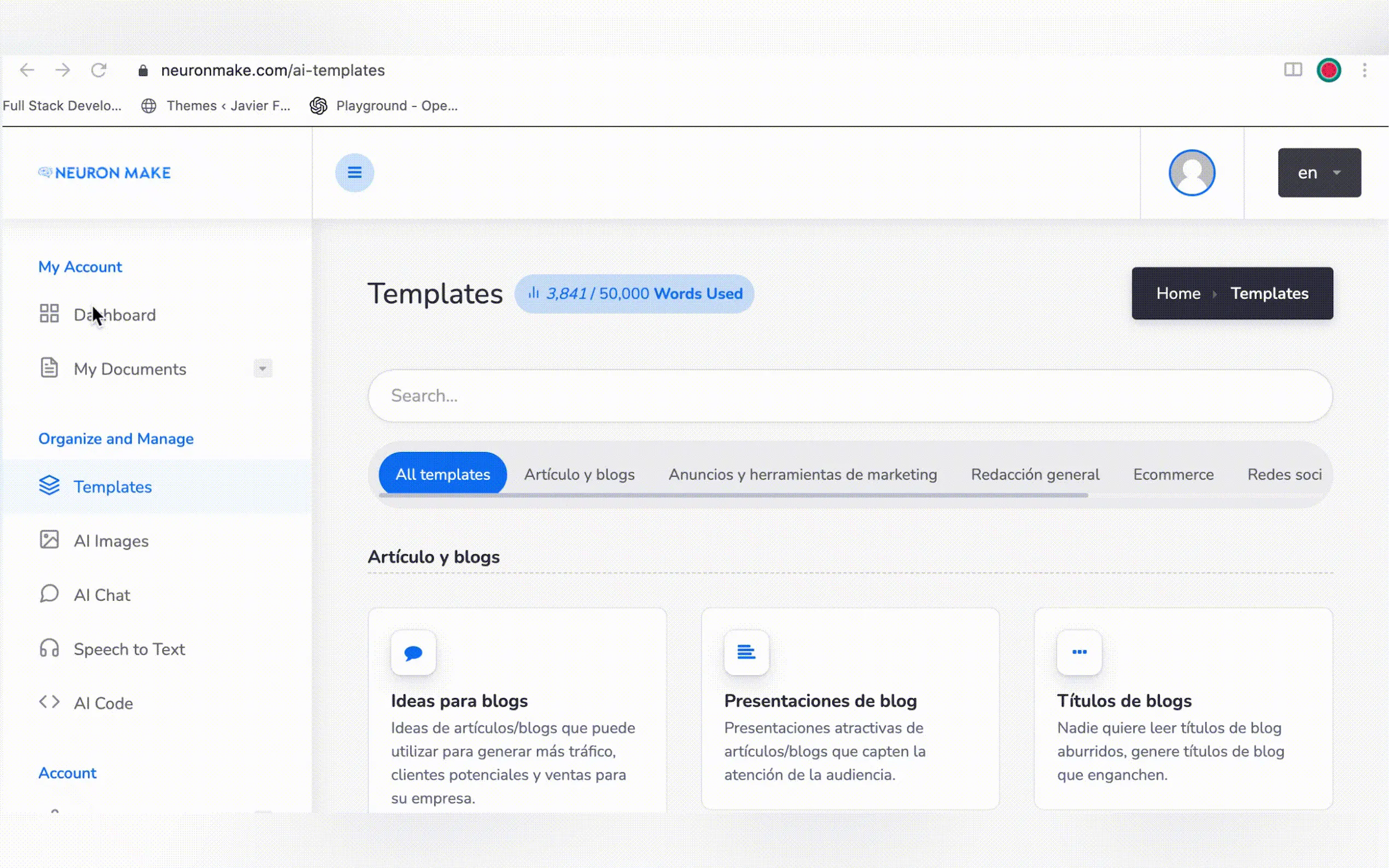Open the 'en' language dropdown
This screenshot has height=868, width=1389.
point(1319,173)
